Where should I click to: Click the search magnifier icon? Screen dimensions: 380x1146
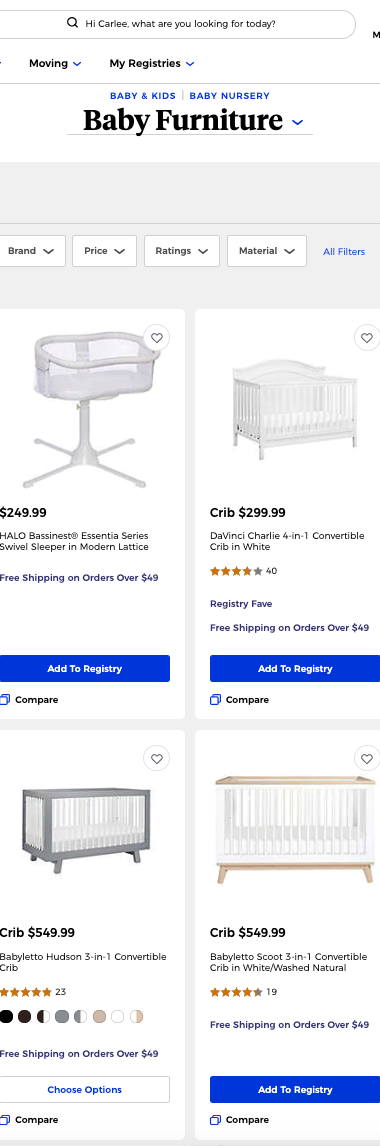tap(72, 23)
